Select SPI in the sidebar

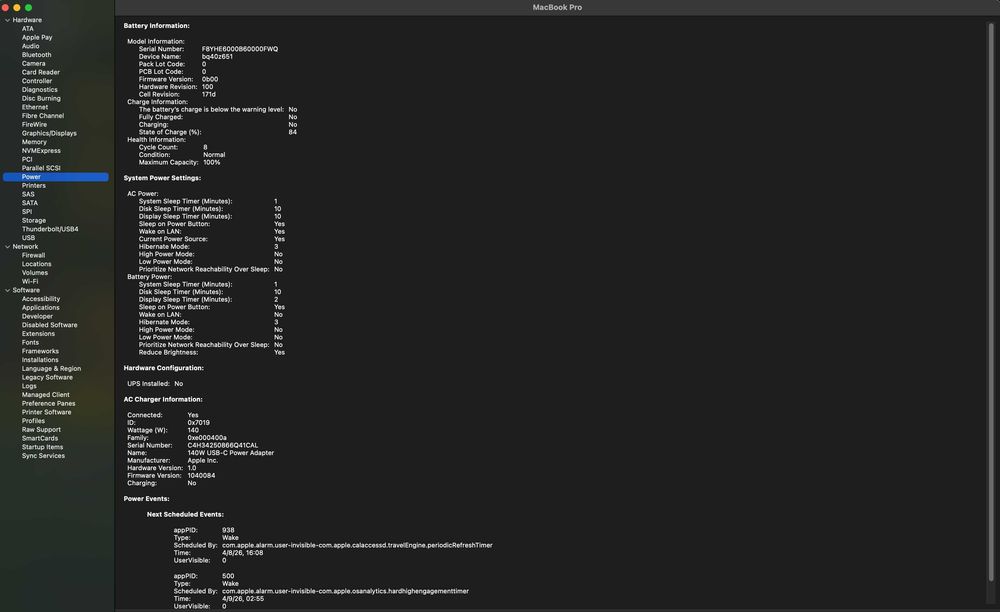[27, 212]
